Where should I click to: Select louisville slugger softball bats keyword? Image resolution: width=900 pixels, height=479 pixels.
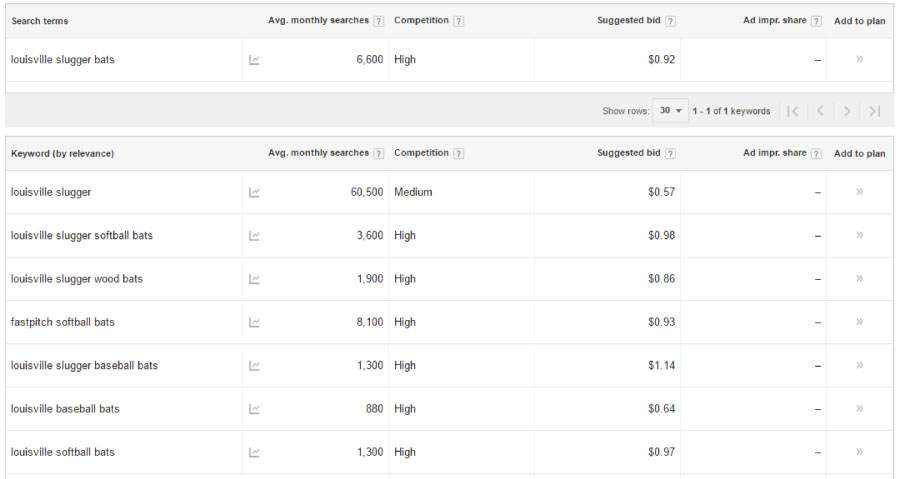point(82,236)
